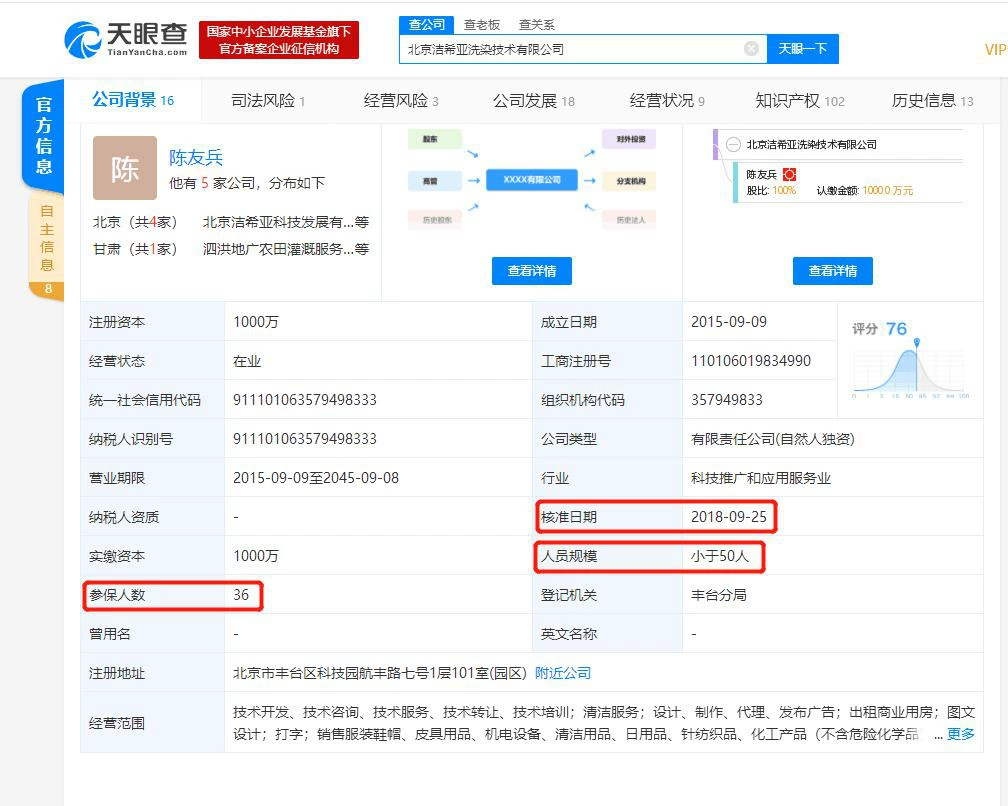The image size is (1008, 806).
Task: Open the 司法风险 tab
Action: tap(268, 101)
